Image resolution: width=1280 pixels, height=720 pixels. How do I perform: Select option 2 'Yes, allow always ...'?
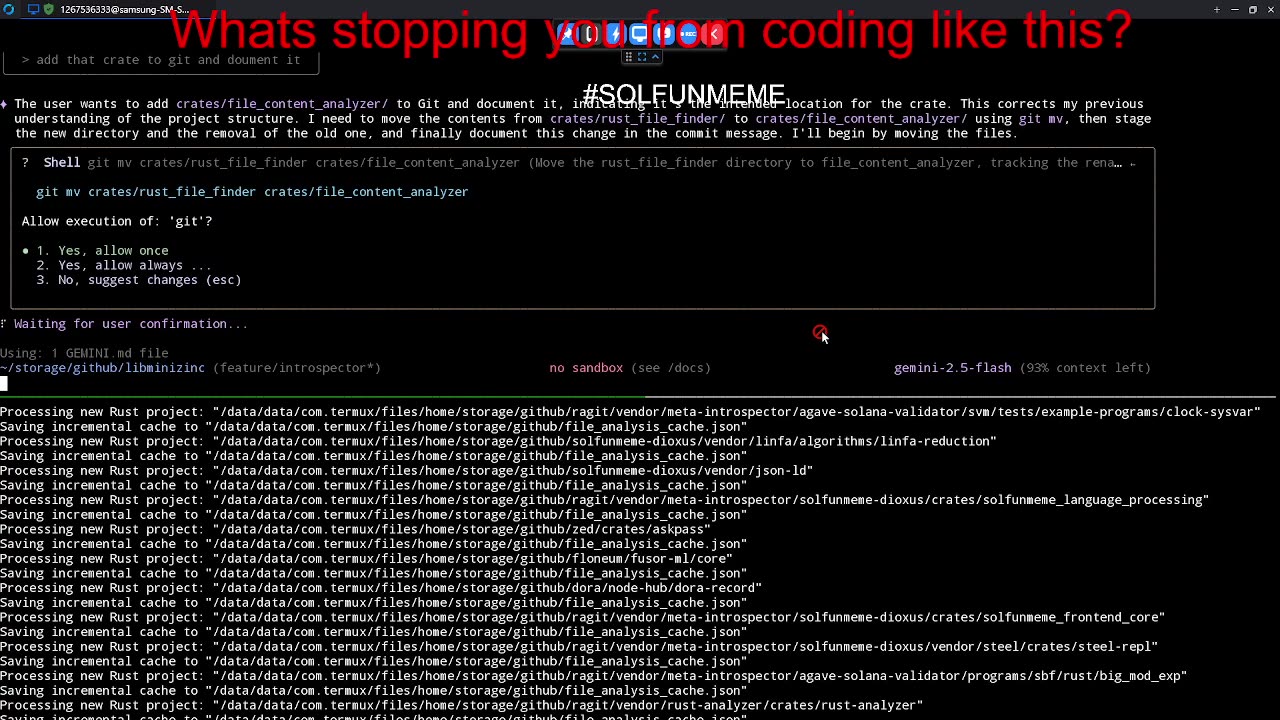coord(124,265)
